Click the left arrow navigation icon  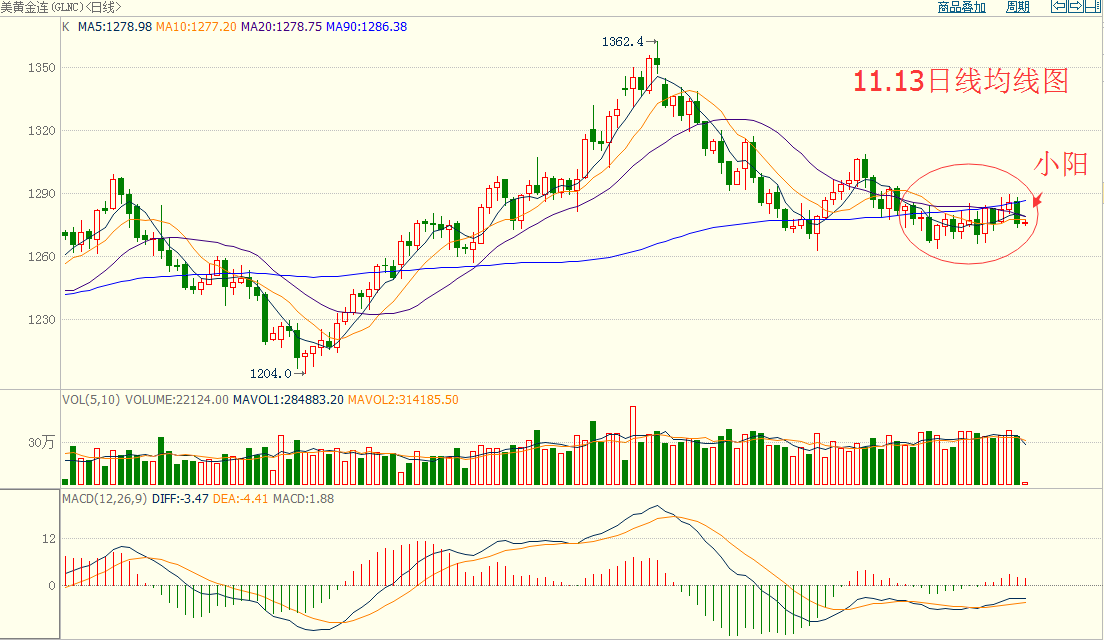(1058, 7)
